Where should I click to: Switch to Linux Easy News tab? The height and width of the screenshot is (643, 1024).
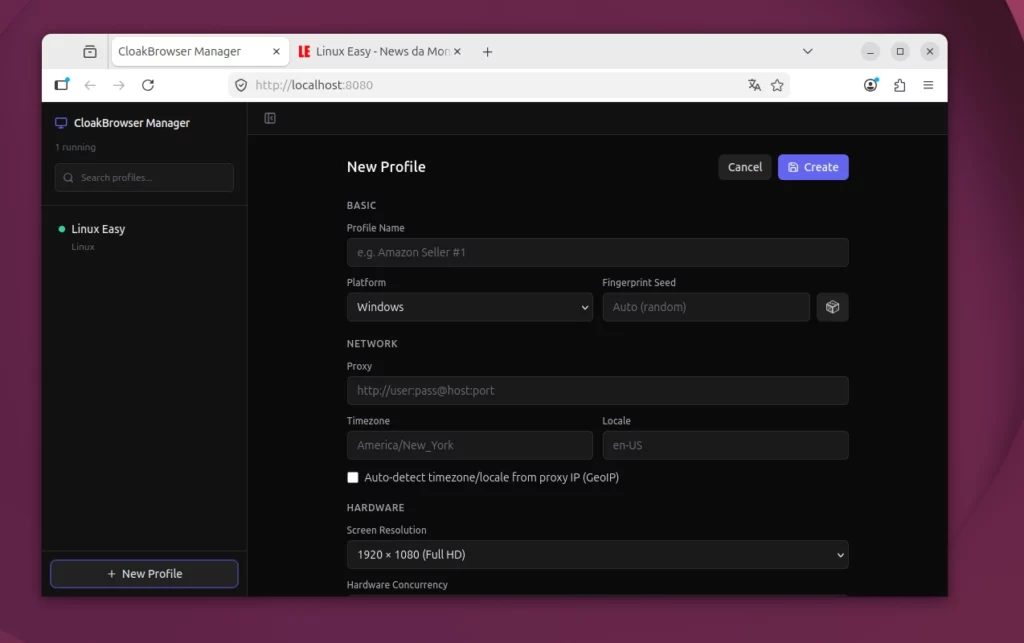(379, 52)
